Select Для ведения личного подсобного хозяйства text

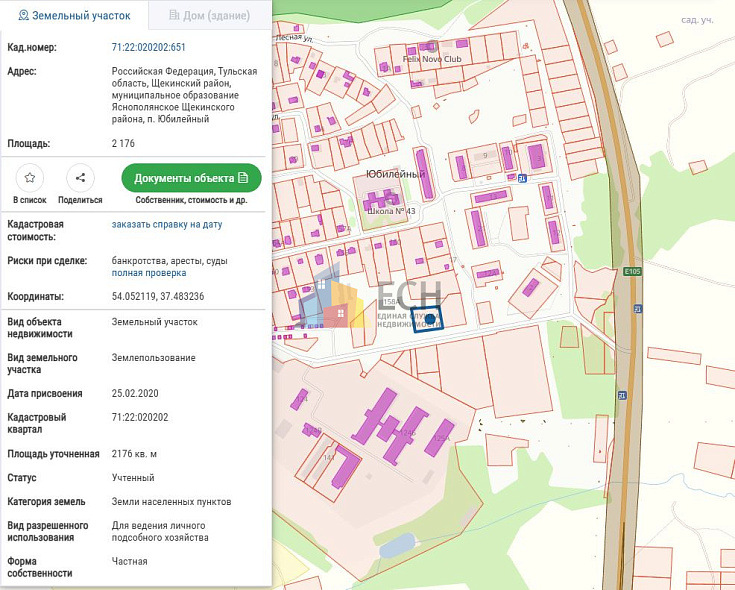click(x=160, y=531)
